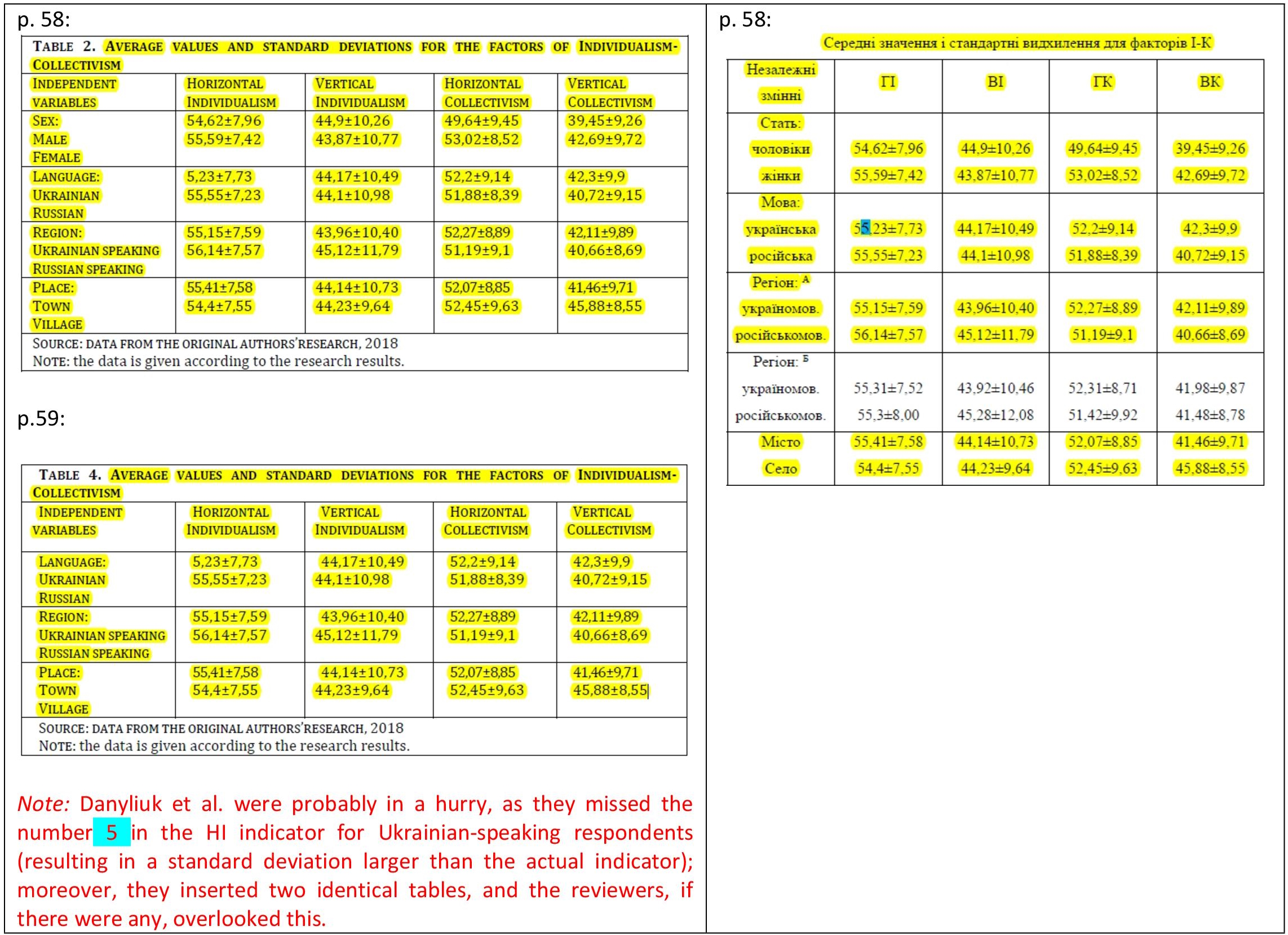Click the Source line under Table 4

(x=220, y=728)
